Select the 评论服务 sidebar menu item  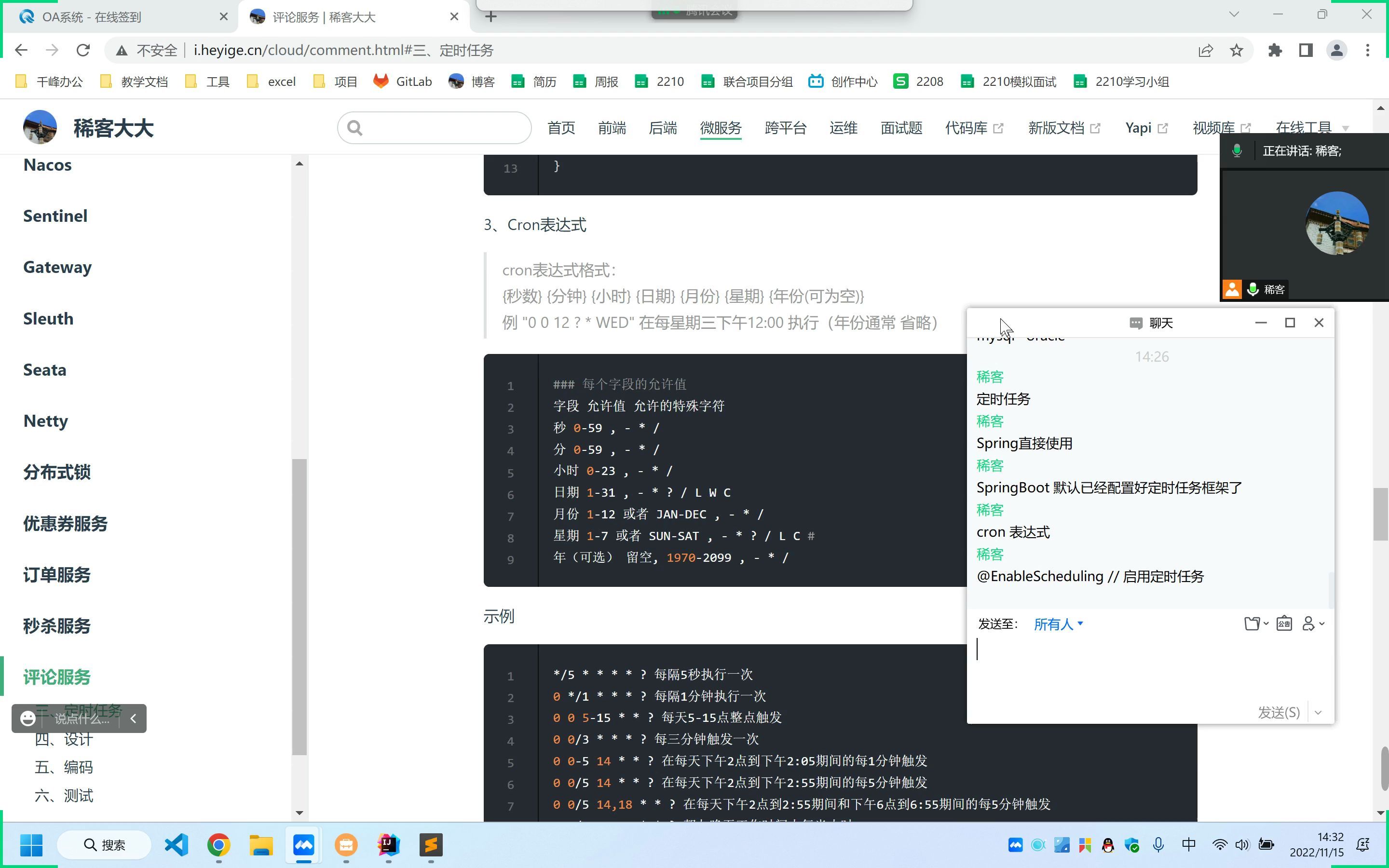(56, 676)
